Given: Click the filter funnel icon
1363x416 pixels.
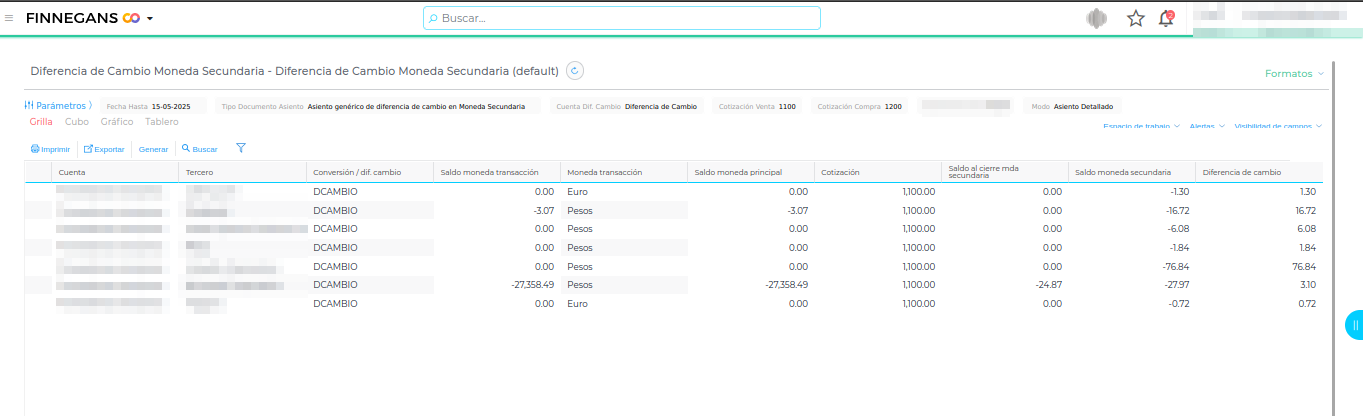Looking at the screenshot, I should click(x=241, y=148).
